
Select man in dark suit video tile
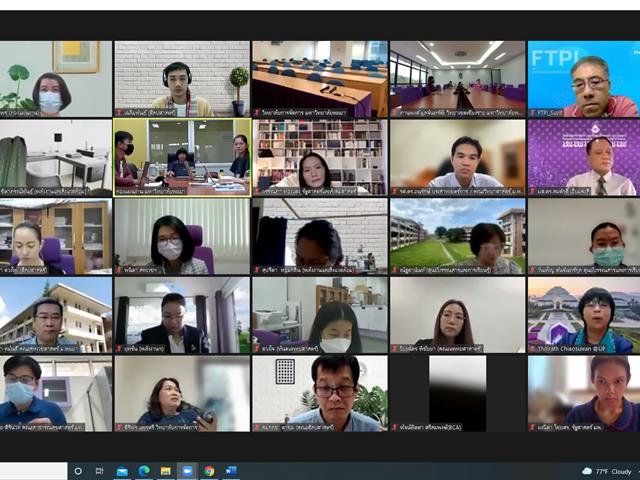click(182, 315)
